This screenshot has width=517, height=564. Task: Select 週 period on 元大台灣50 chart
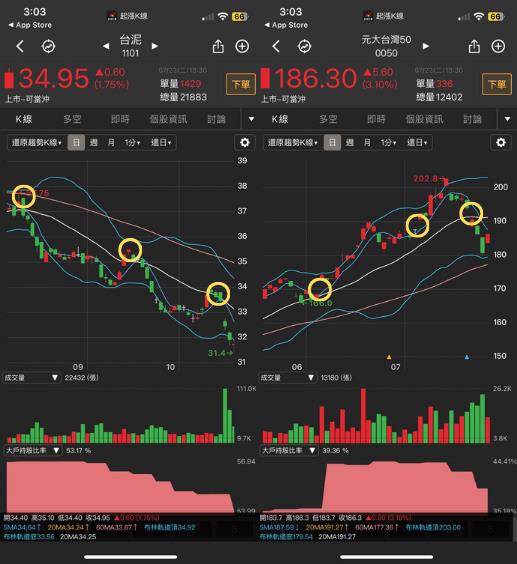(x=350, y=142)
